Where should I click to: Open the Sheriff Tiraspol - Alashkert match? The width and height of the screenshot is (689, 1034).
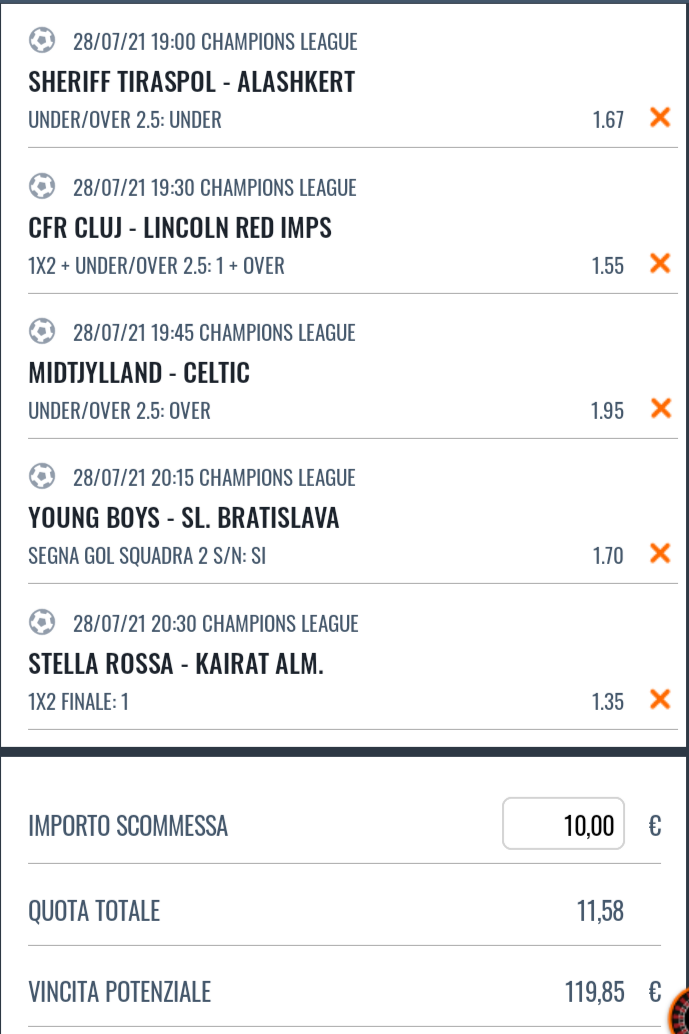[192, 82]
